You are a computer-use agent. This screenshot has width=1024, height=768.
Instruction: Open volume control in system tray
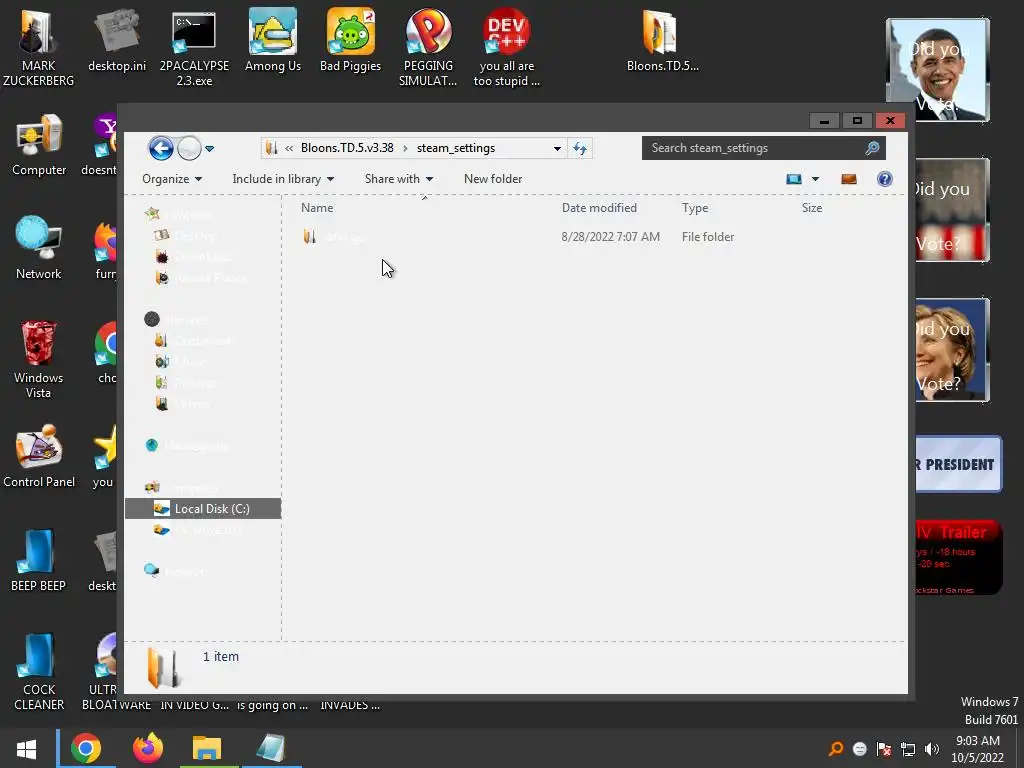(931, 749)
